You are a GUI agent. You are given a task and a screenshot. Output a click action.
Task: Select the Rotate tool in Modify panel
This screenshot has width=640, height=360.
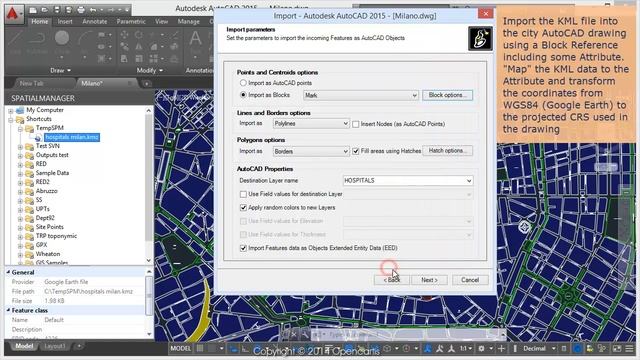tap(139, 35)
